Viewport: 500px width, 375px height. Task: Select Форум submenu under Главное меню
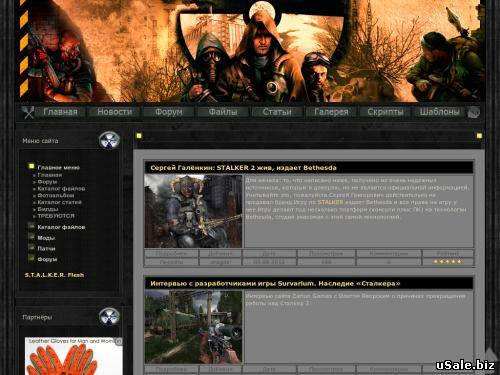pos(47,182)
